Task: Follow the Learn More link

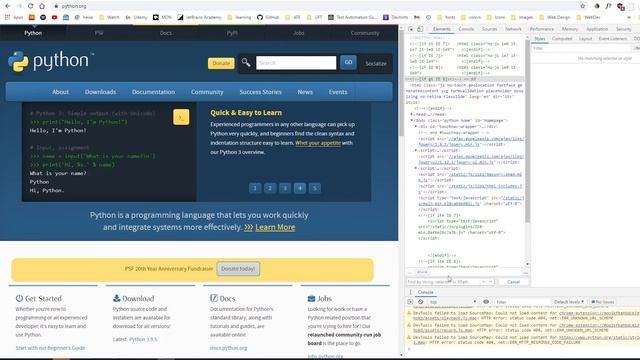Action: point(275,227)
